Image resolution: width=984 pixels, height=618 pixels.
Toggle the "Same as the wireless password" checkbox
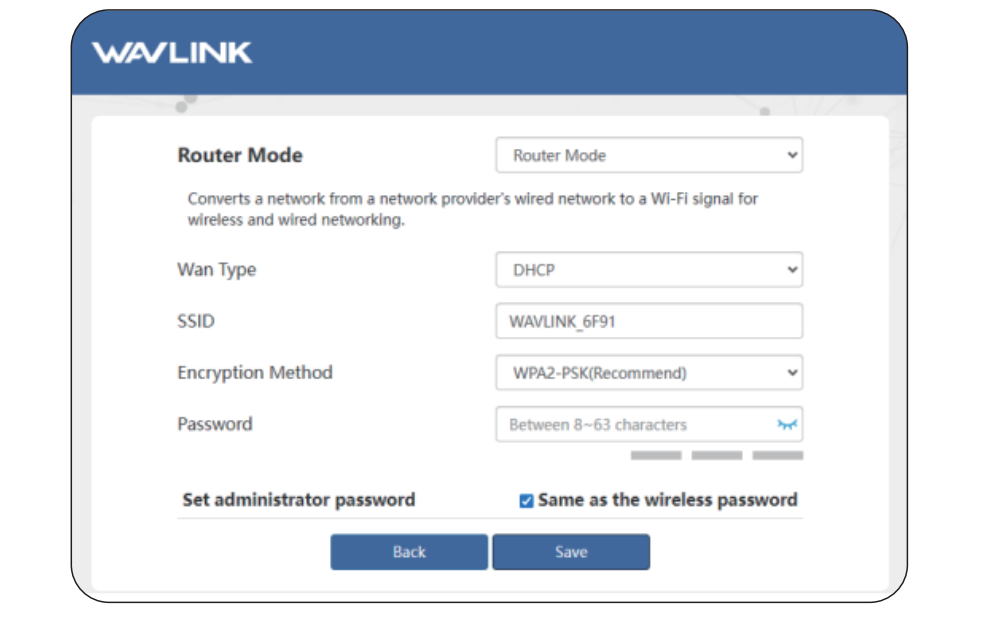click(526, 501)
